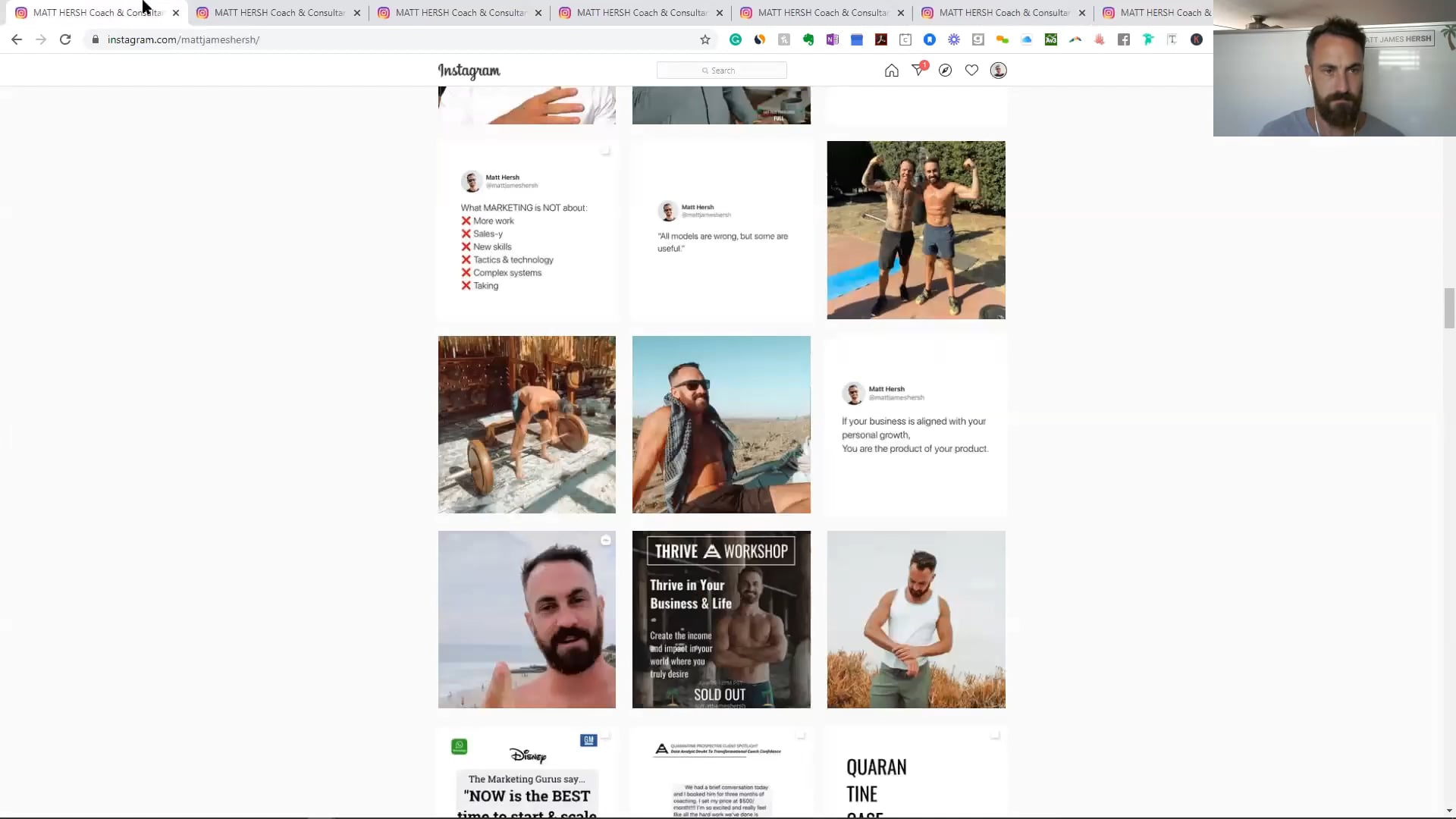
Task: Open 'All models are wrong' quote post
Action: point(721,230)
